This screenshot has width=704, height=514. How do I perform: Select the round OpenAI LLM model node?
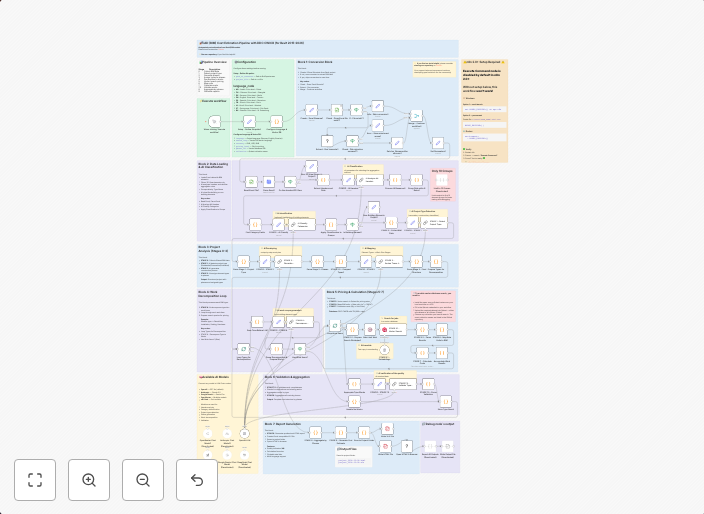click(245, 433)
